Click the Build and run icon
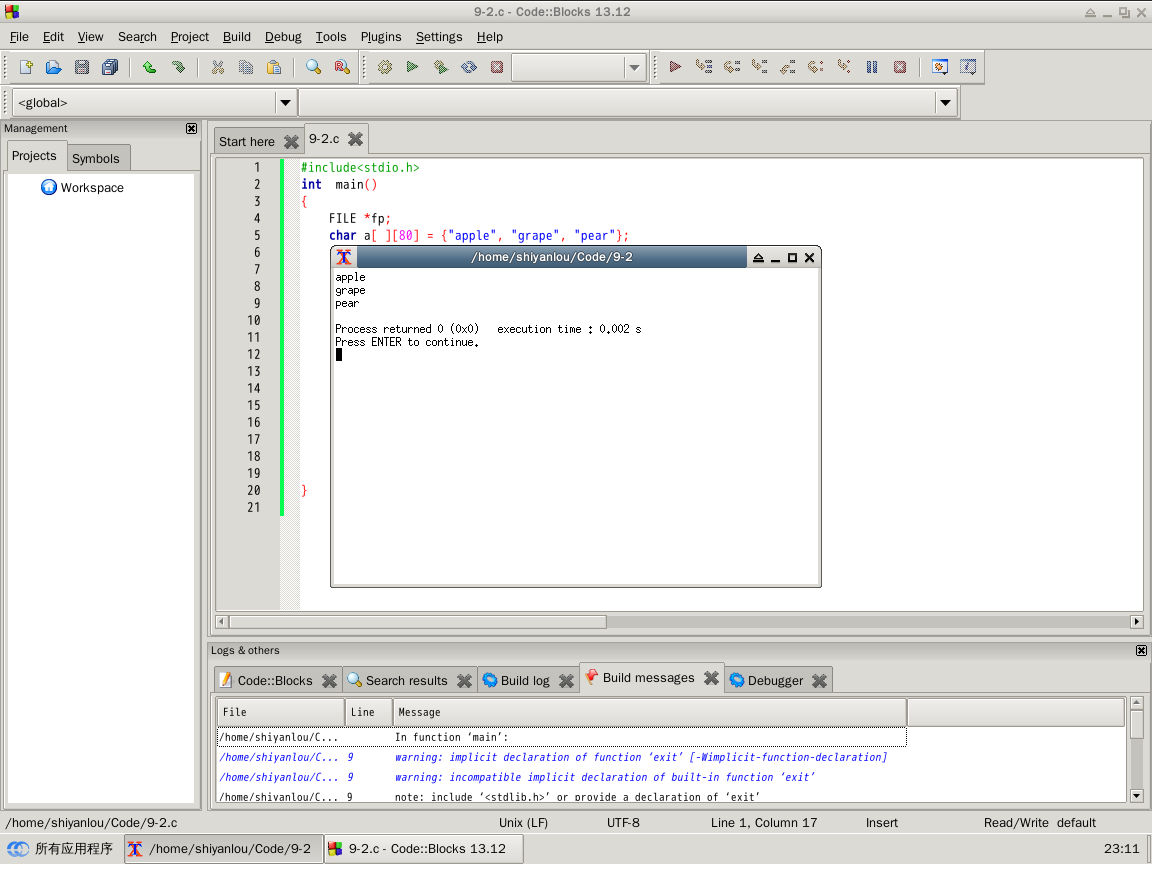Viewport: 1152px width, 896px height. (441, 67)
